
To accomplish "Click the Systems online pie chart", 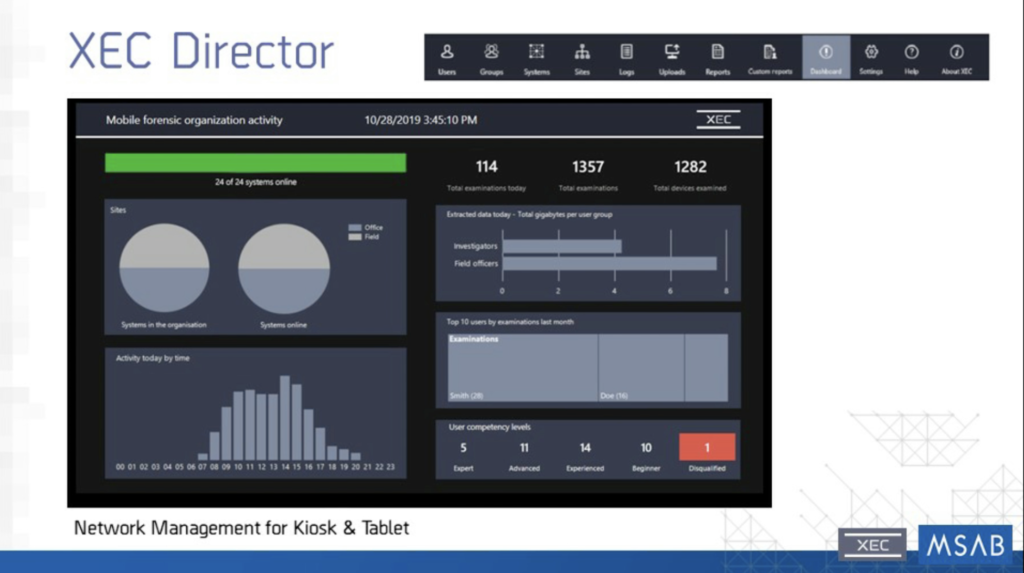I will (x=283, y=269).
